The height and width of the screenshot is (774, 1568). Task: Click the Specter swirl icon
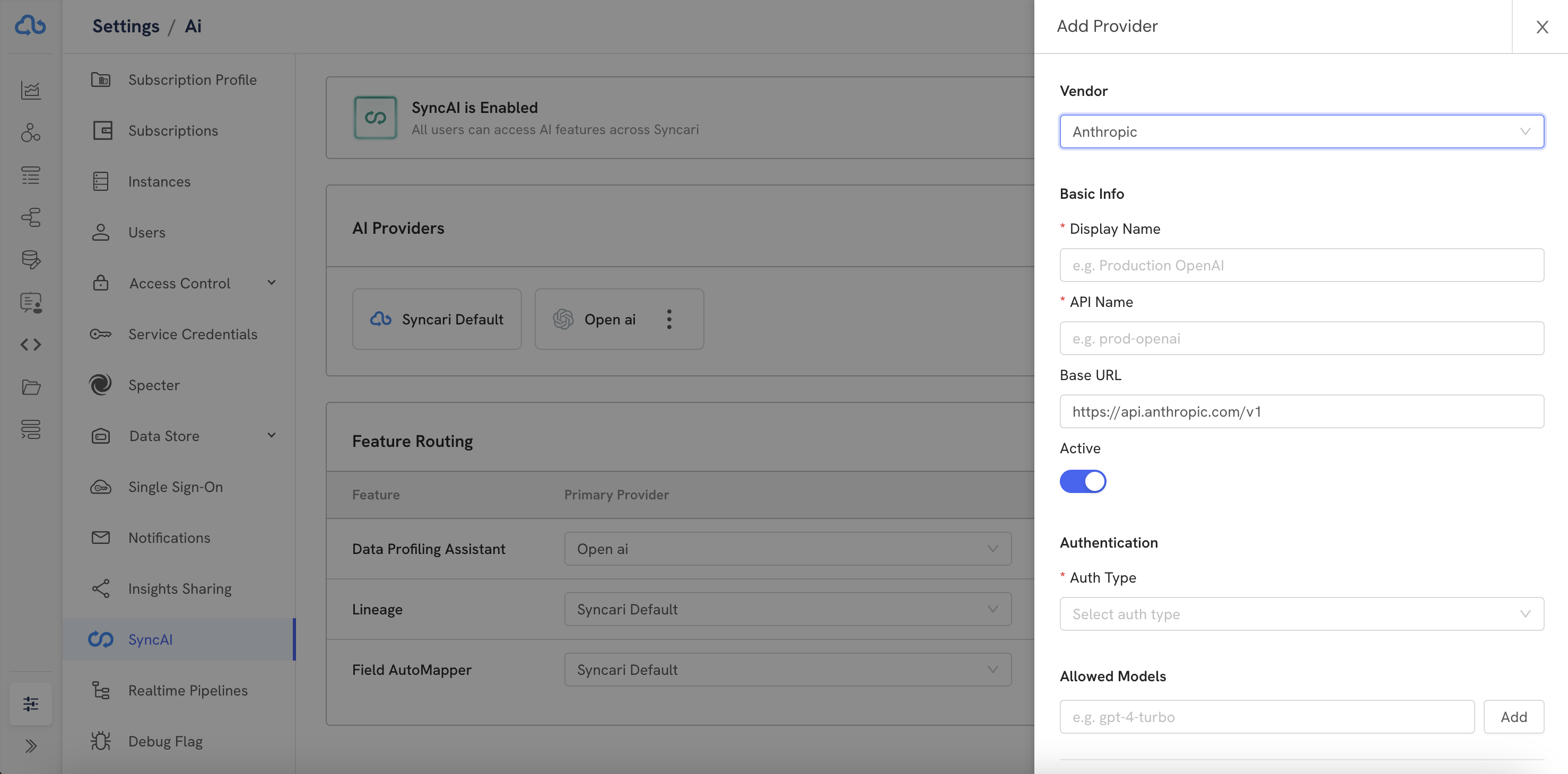pyautogui.click(x=100, y=384)
